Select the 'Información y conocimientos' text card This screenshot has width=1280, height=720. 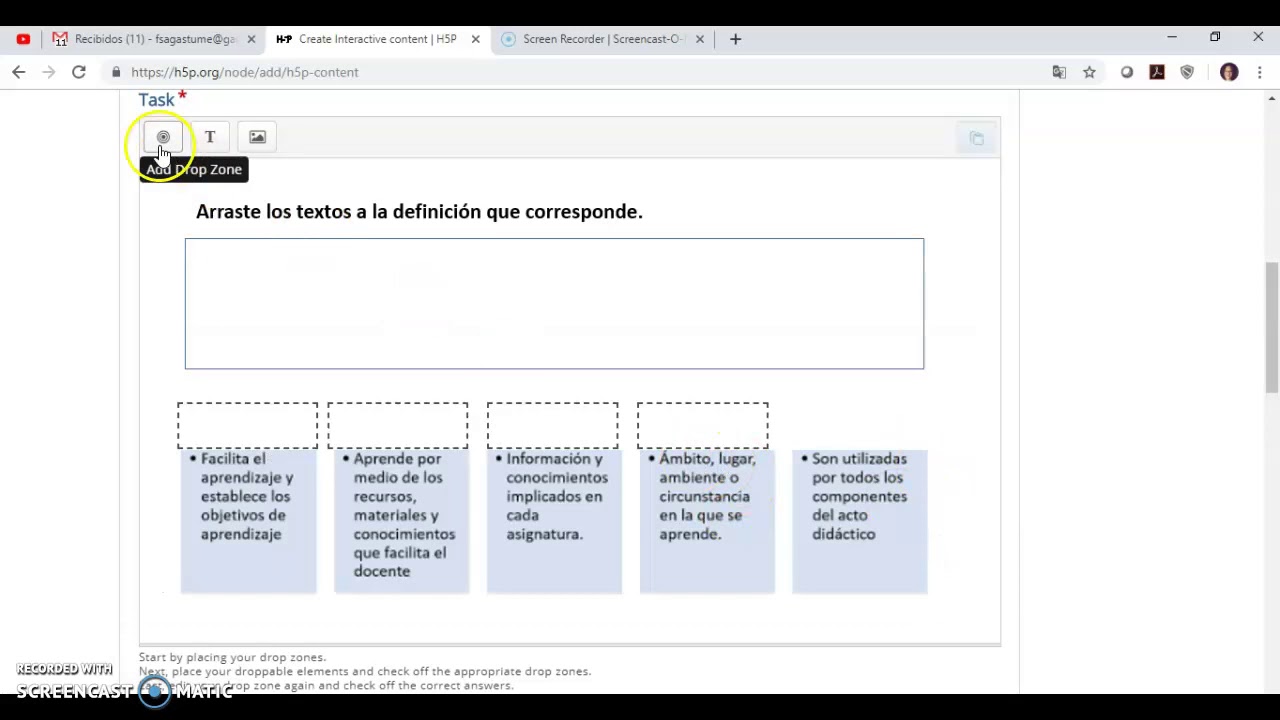coord(554,522)
